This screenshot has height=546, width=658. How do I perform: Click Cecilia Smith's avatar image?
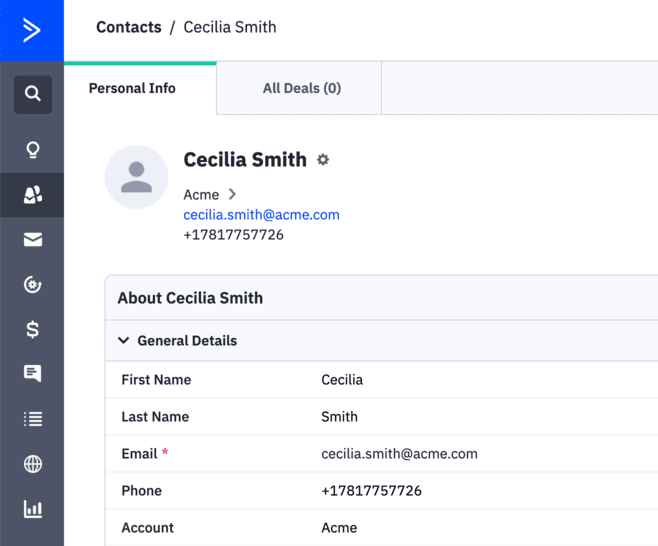pyautogui.click(x=136, y=177)
